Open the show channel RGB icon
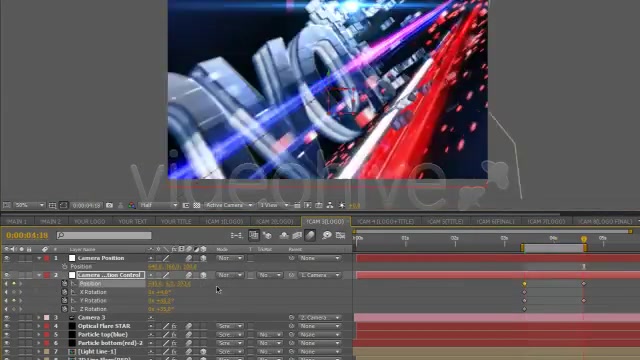The image size is (640, 360). tap(131, 205)
